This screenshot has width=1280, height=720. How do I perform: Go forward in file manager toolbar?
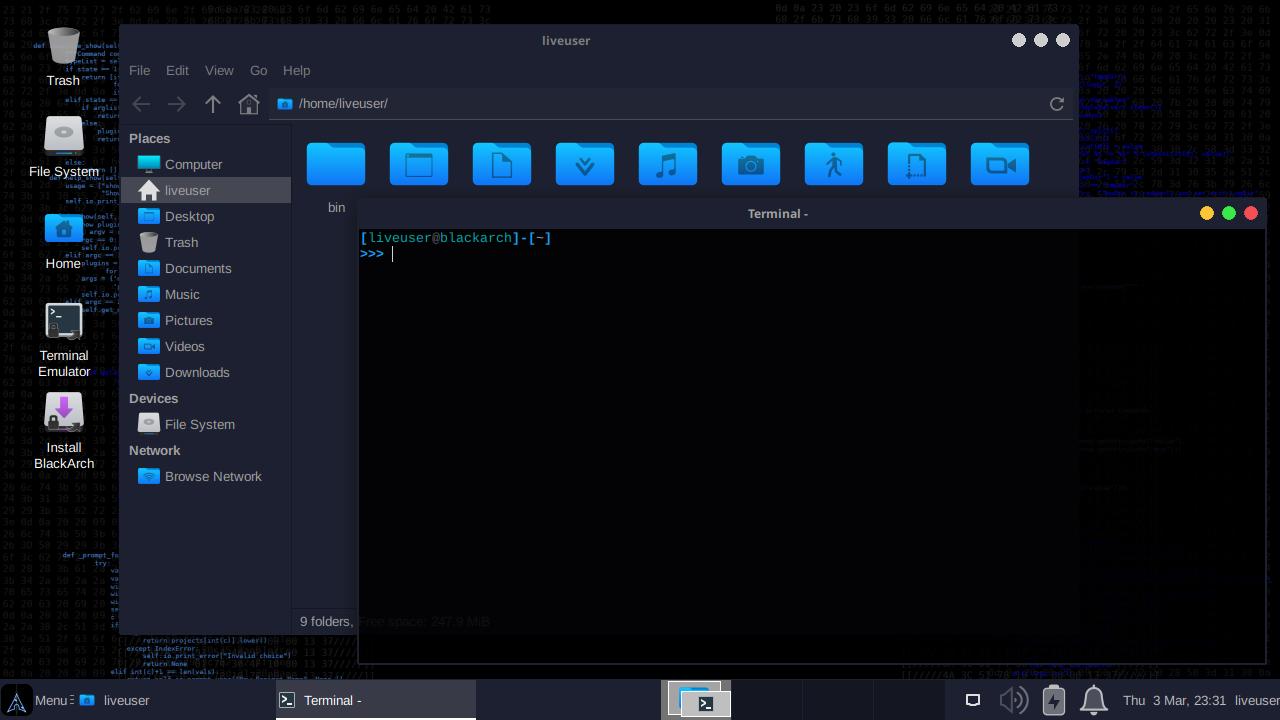(x=177, y=104)
